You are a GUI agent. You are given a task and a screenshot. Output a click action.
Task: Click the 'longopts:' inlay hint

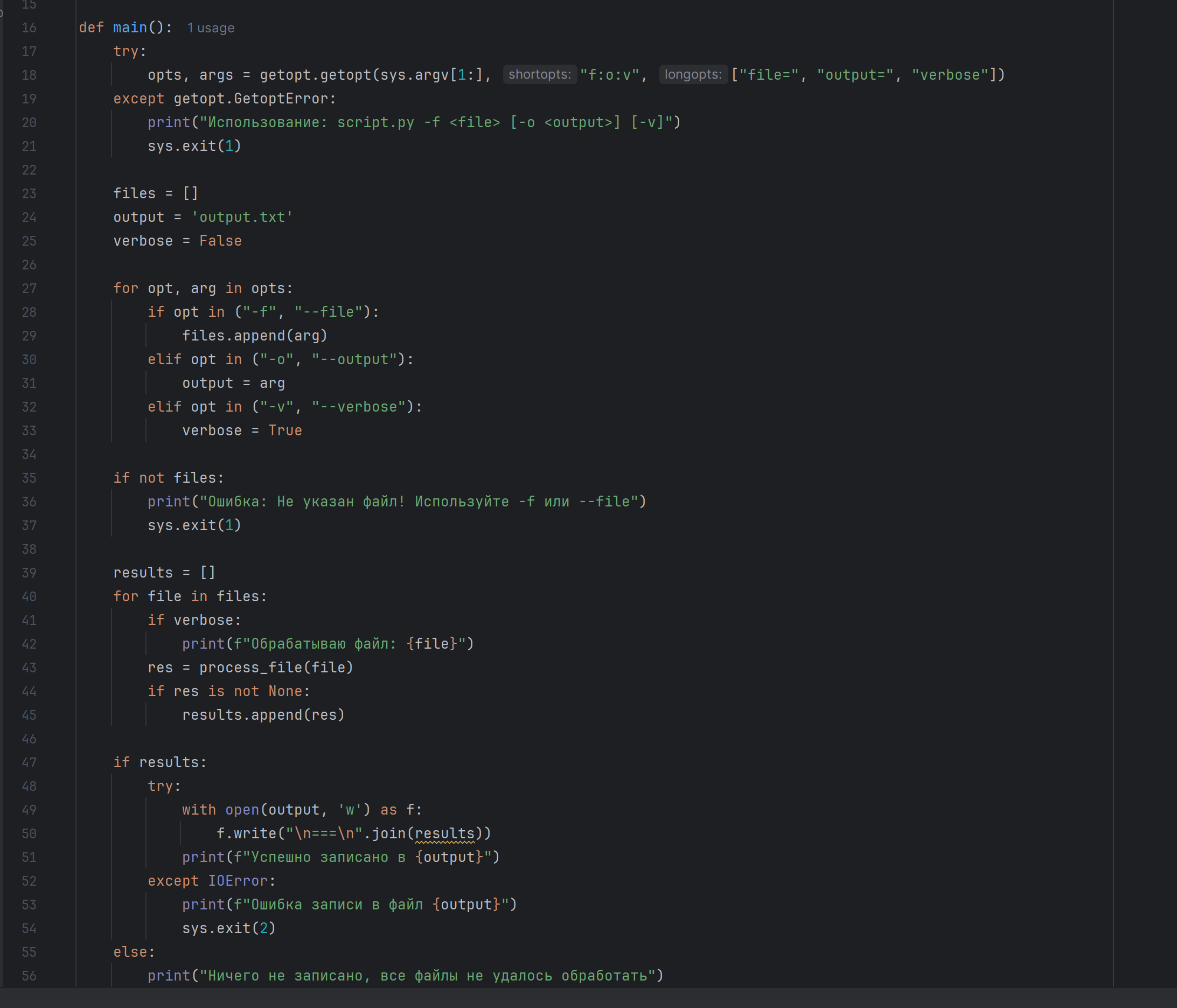(x=692, y=74)
